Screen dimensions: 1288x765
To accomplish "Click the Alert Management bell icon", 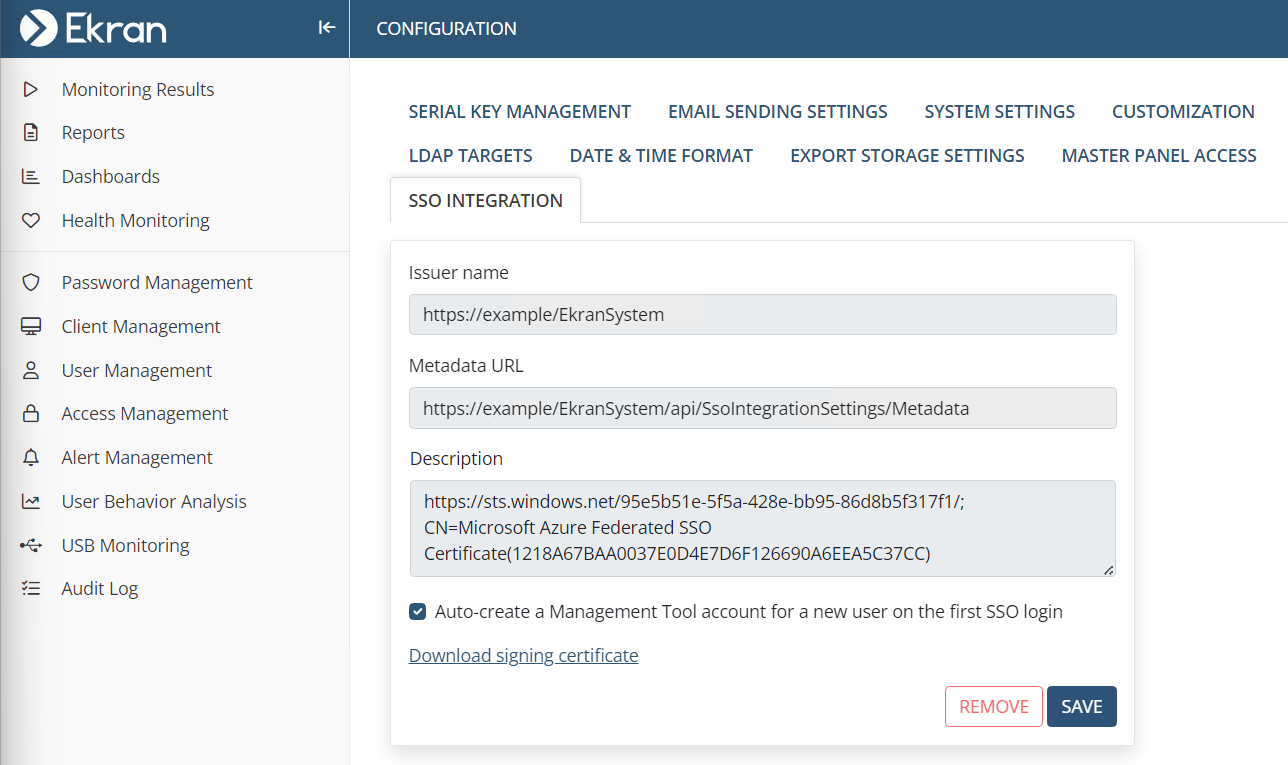I will point(30,458).
